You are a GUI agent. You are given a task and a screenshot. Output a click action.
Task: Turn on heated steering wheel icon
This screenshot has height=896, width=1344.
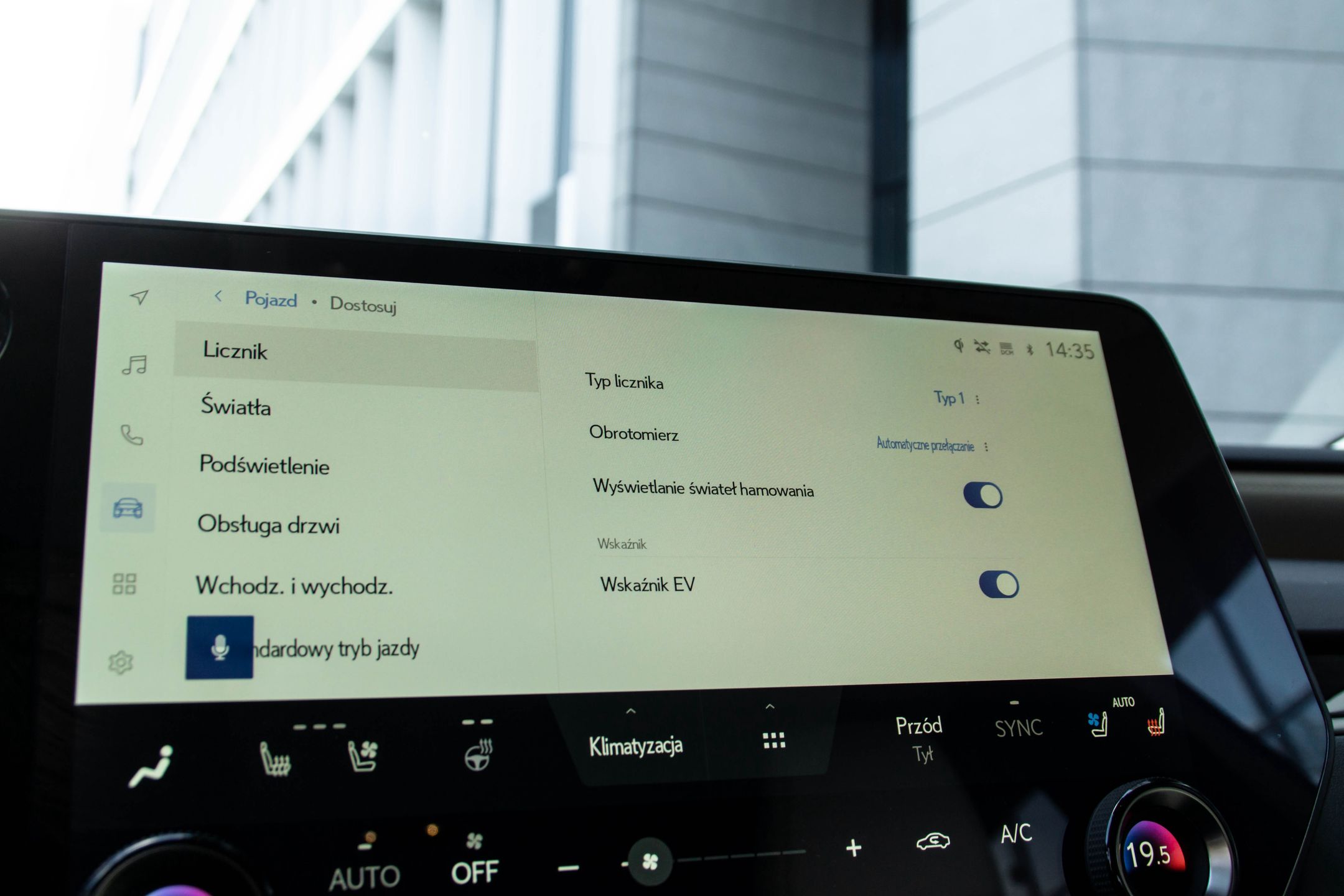[x=478, y=754]
